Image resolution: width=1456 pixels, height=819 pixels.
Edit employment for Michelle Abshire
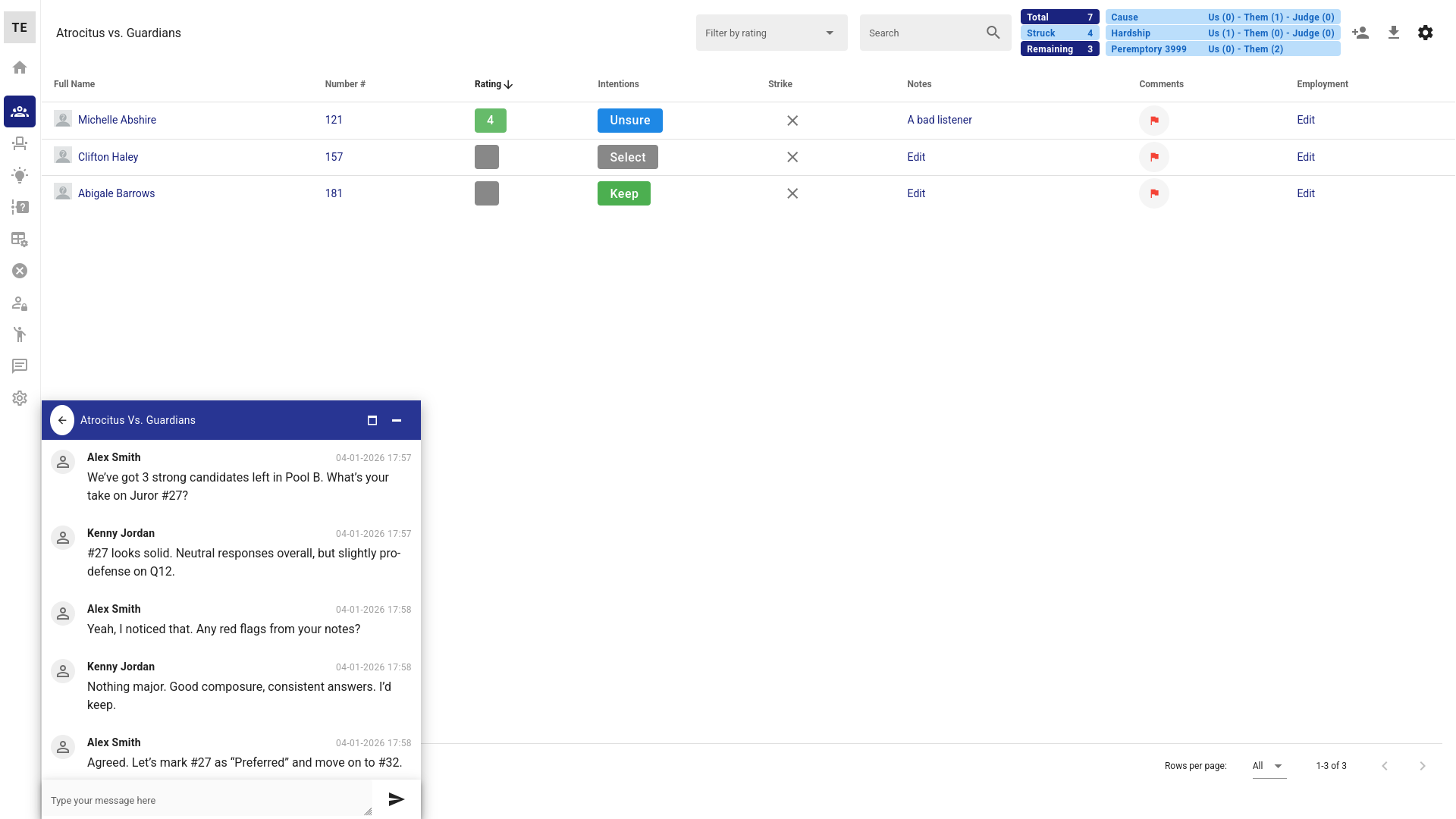1306,120
